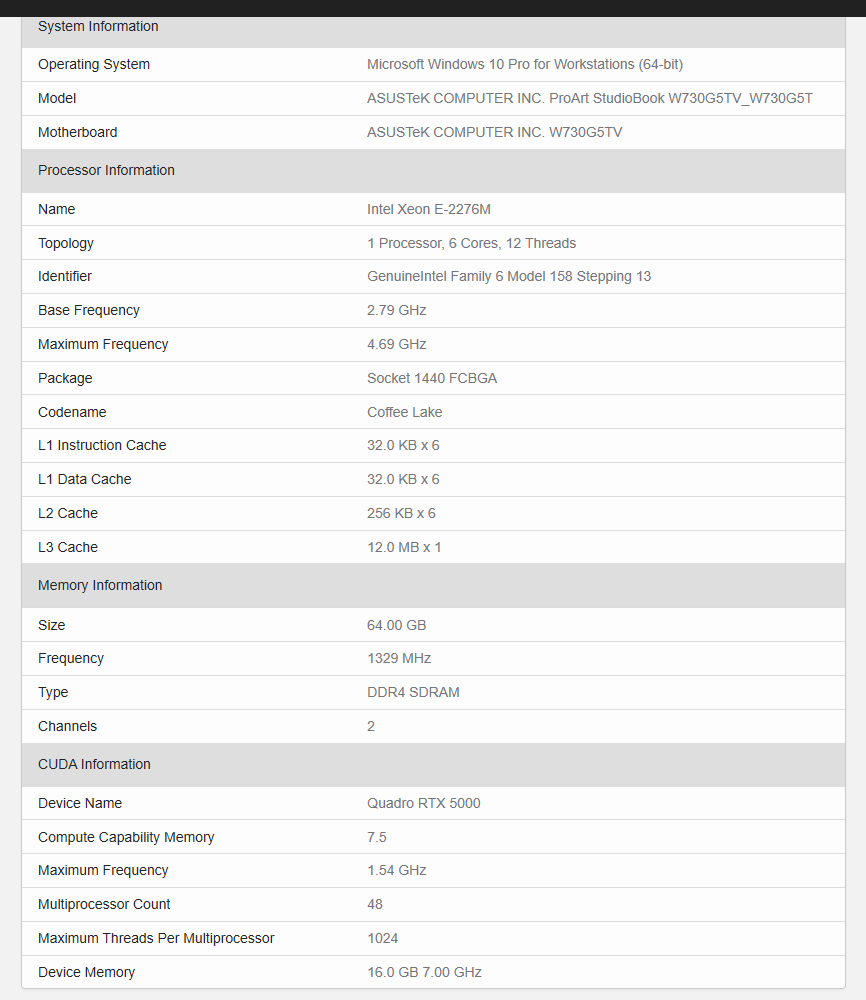Click the Coffee Lake codename value
The image size is (866, 1000).
(x=404, y=412)
